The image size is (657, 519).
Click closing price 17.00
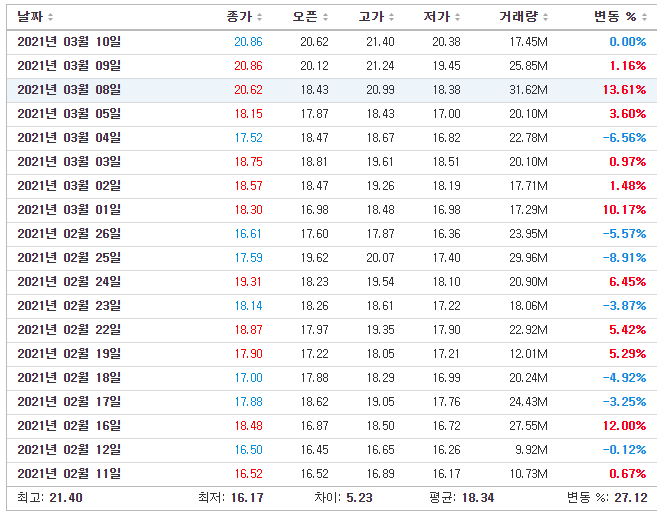click(248, 378)
